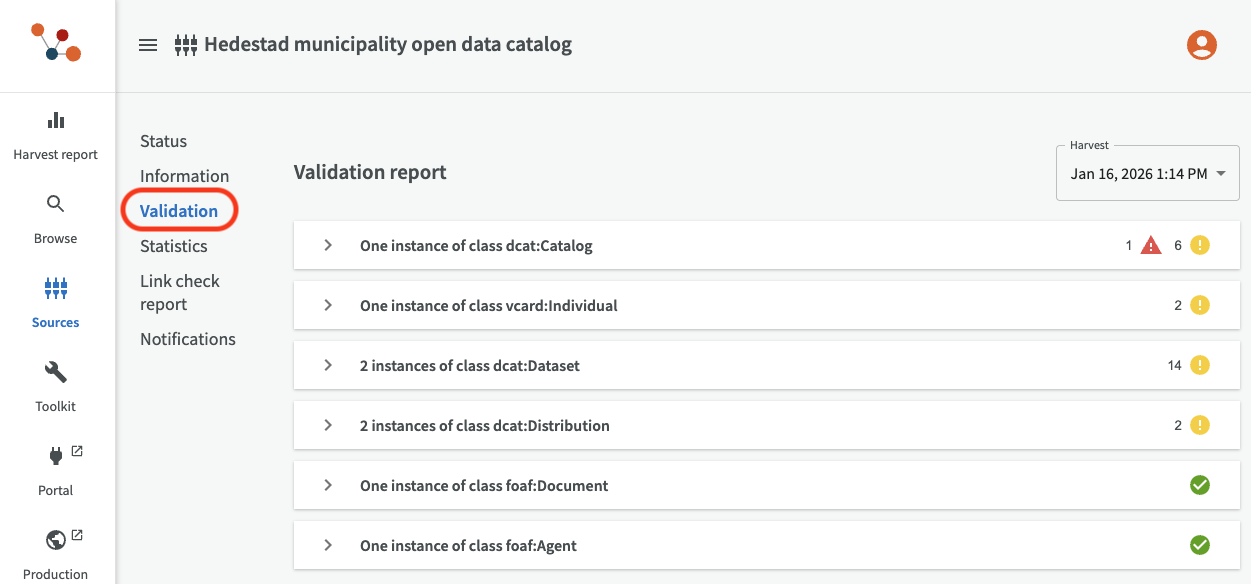1251x584 pixels.
Task: Open the Harvest date dropdown
Action: [1147, 174]
